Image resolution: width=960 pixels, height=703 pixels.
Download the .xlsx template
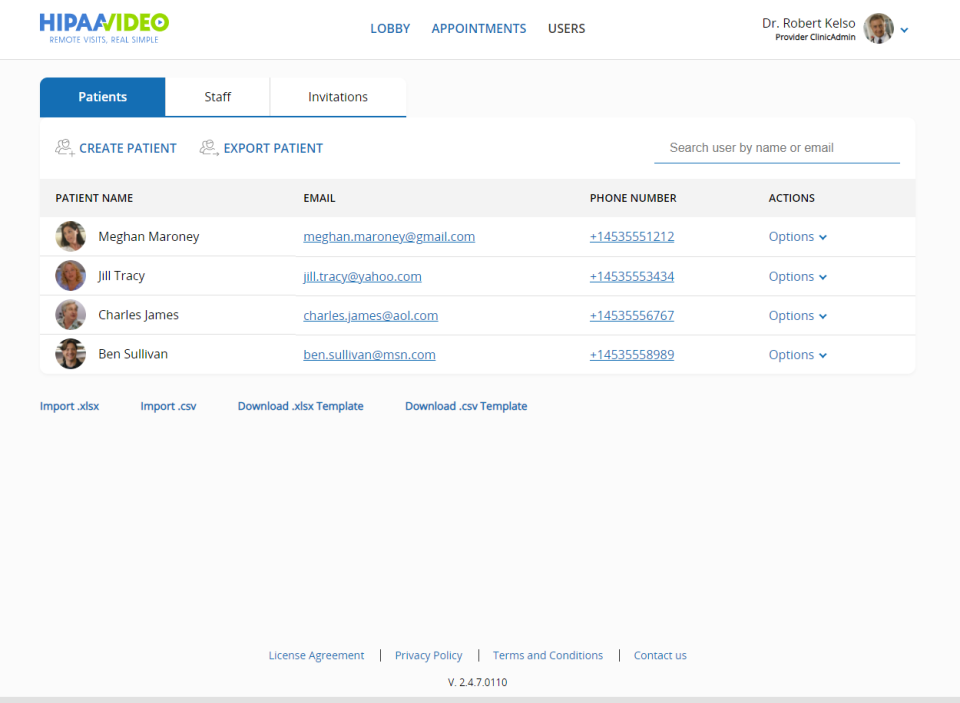pos(301,406)
